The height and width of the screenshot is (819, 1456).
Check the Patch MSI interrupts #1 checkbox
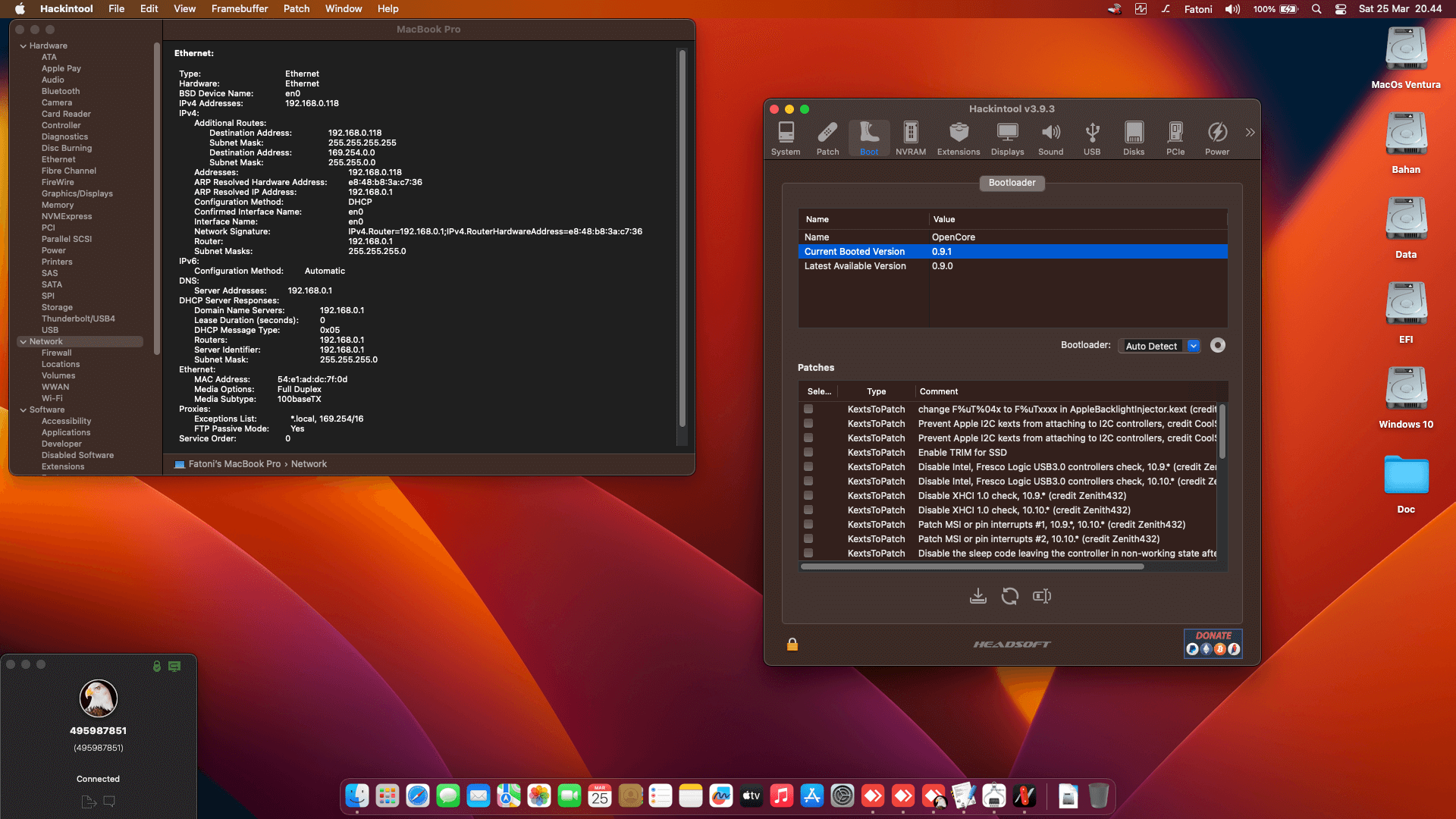click(808, 524)
